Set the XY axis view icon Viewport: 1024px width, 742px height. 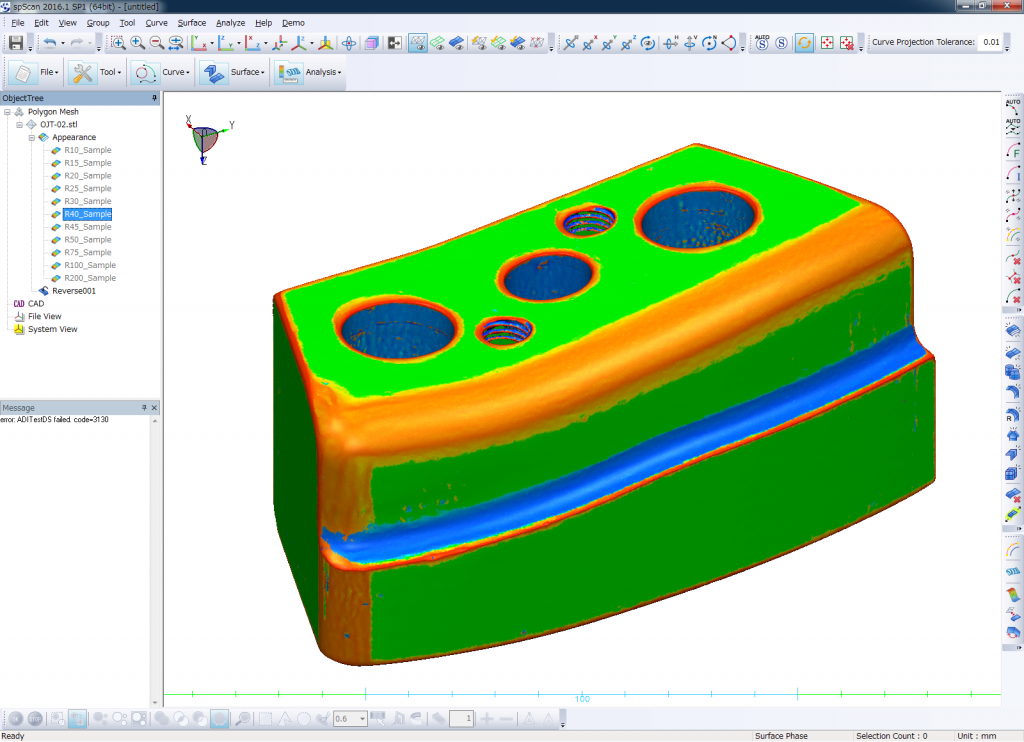pos(199,43)
